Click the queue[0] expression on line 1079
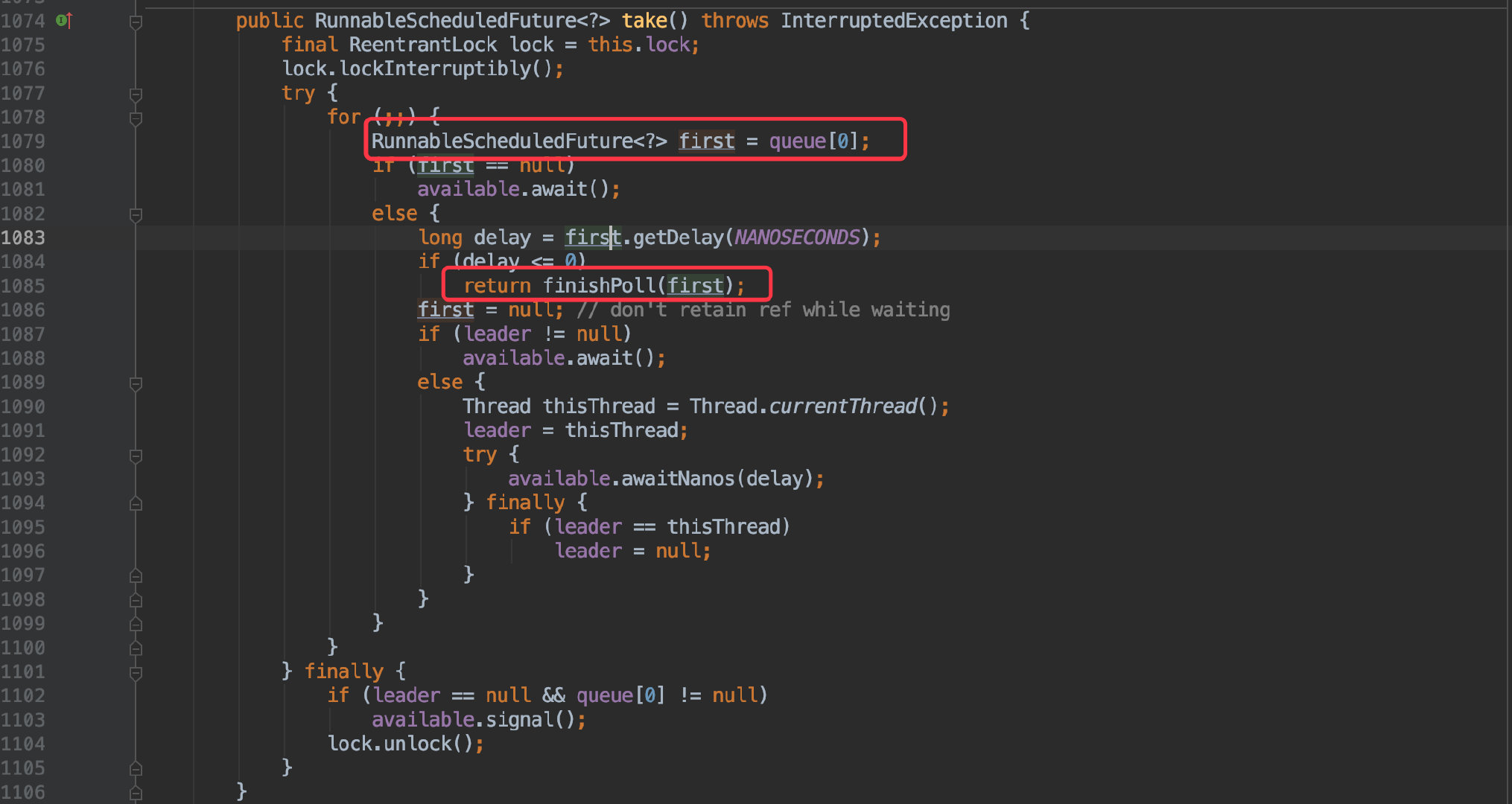The image size is (1512, 804). (x=815, y=141)
